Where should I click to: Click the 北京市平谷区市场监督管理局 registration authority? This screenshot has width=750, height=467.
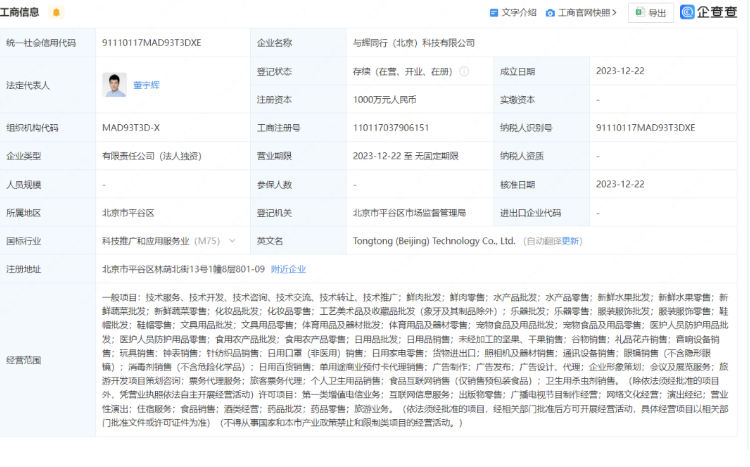click(409, 213)
